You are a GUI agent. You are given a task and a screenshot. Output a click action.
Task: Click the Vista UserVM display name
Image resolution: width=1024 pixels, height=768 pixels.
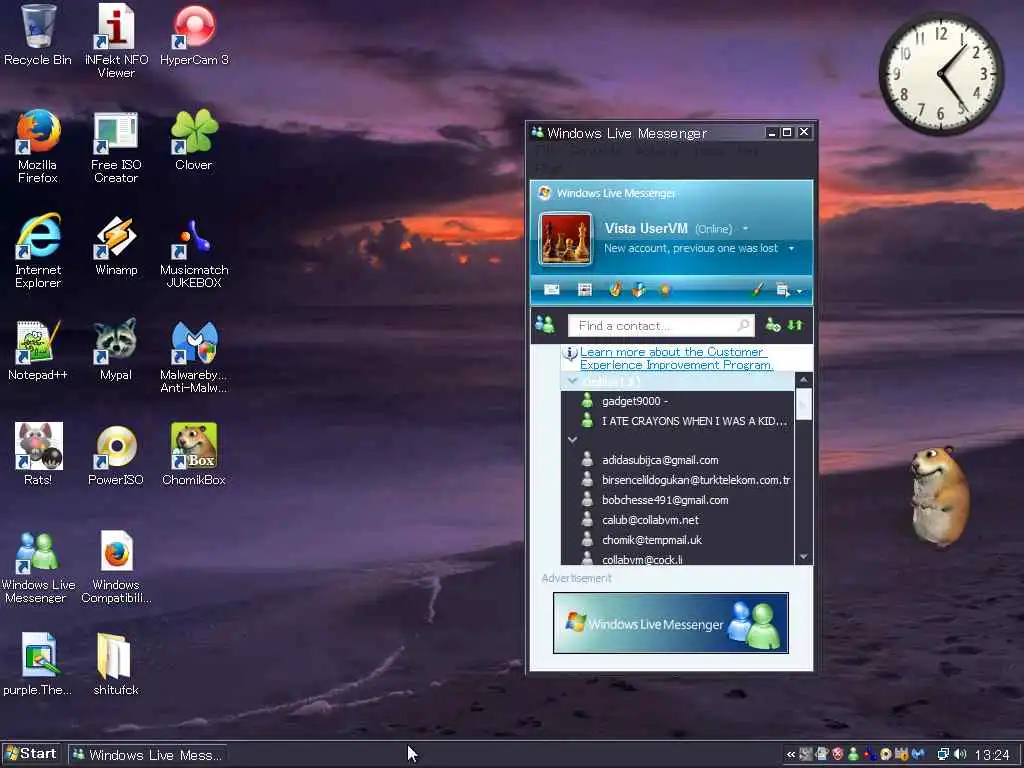click(646, 228)
